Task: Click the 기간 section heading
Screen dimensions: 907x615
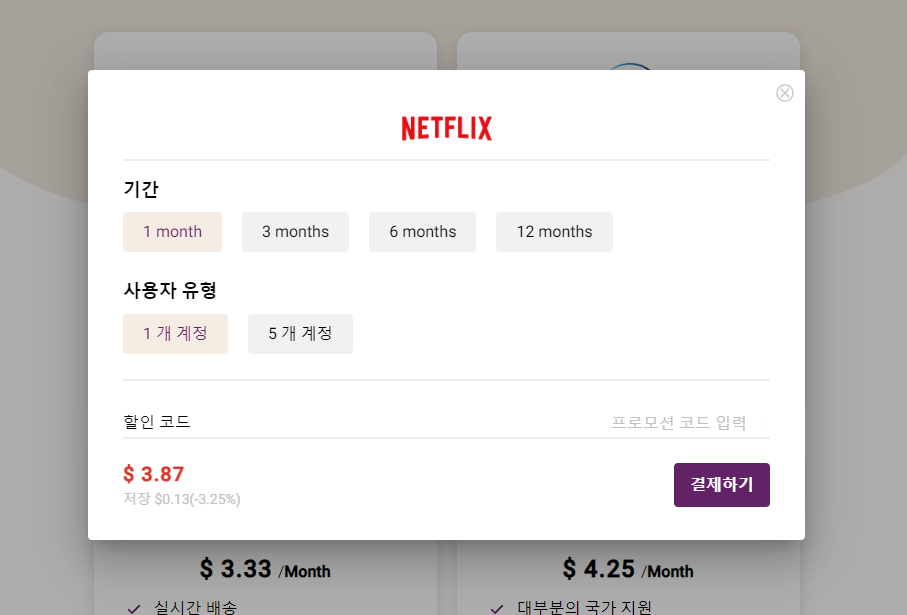Action: [141, 189]
